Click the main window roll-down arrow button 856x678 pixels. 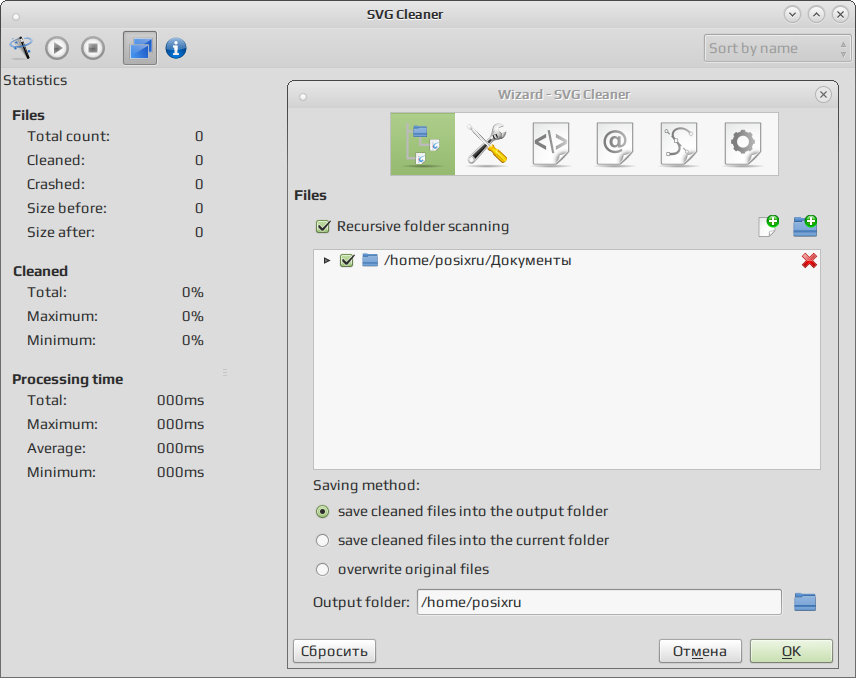coord(792,14)
